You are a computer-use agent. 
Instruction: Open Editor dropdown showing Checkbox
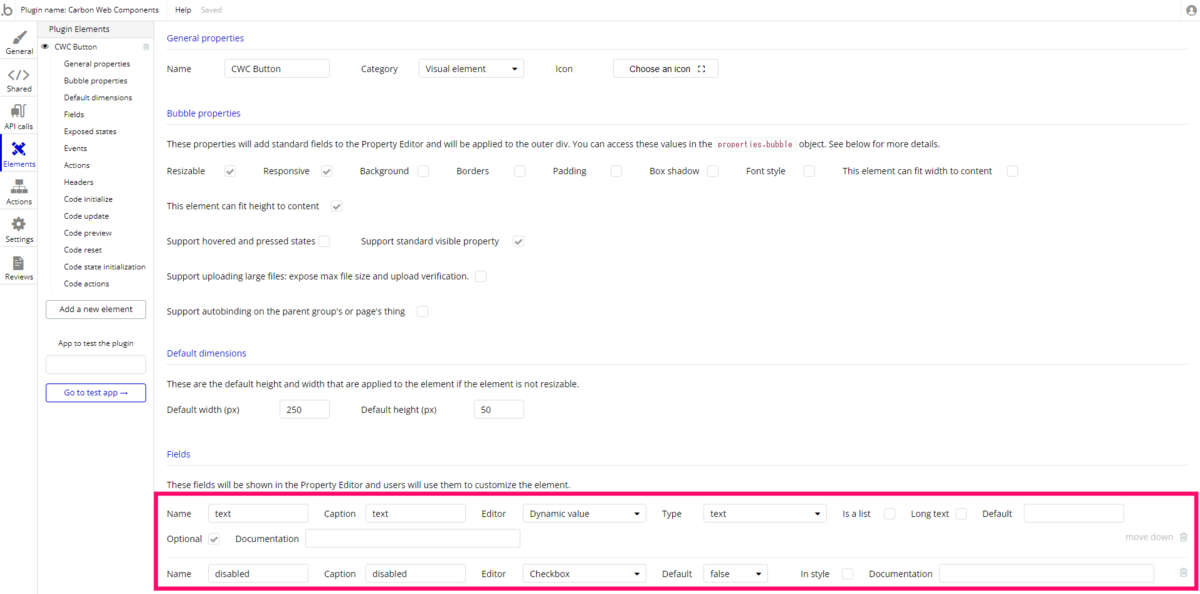585,573
